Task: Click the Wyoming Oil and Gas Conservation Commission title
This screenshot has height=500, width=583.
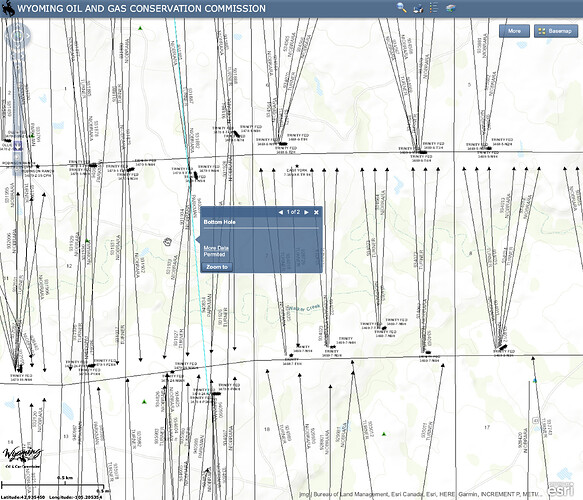Action: [142, 9]
